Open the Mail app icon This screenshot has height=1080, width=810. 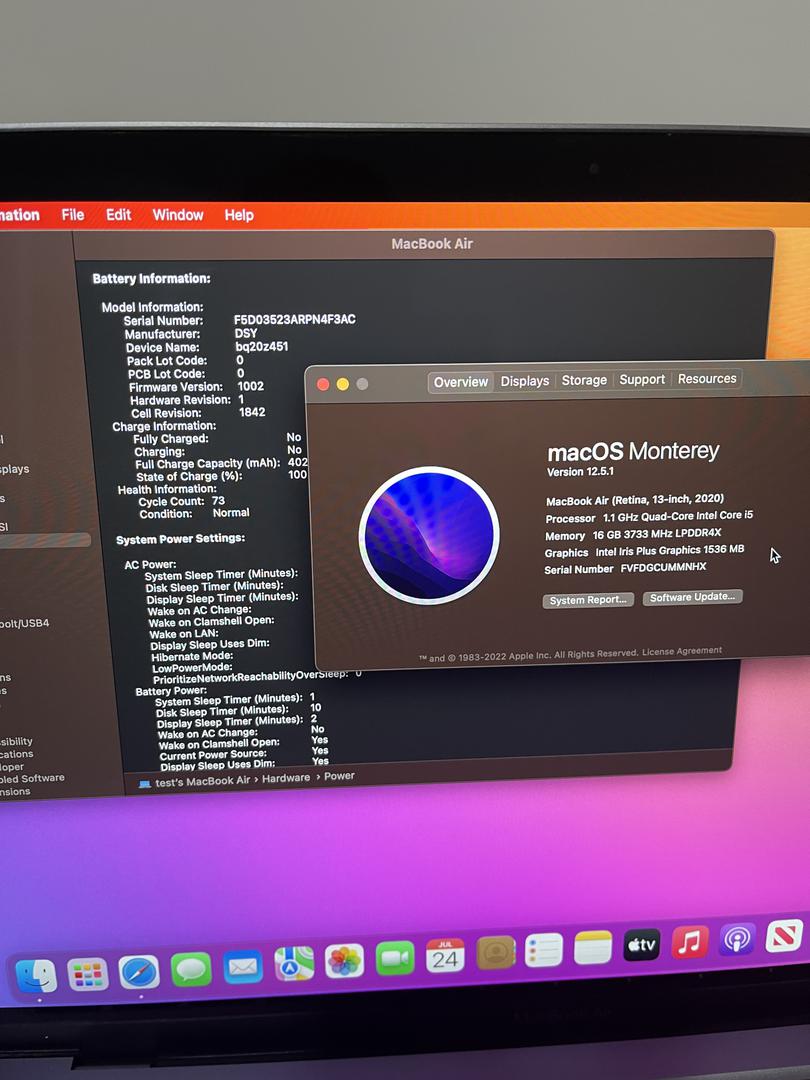tap(242, 966)
